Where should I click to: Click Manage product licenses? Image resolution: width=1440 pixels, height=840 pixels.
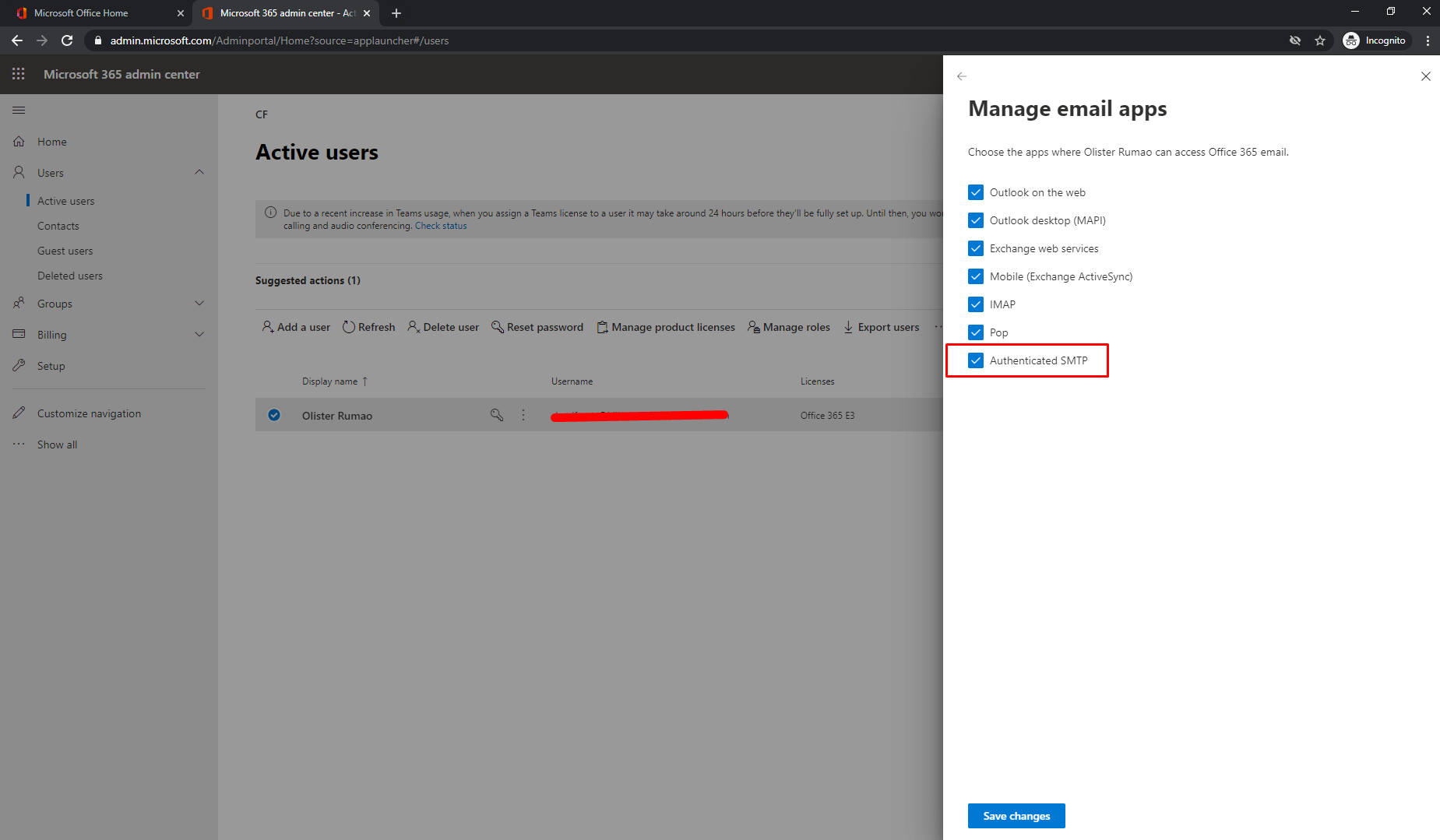(666, 327)
